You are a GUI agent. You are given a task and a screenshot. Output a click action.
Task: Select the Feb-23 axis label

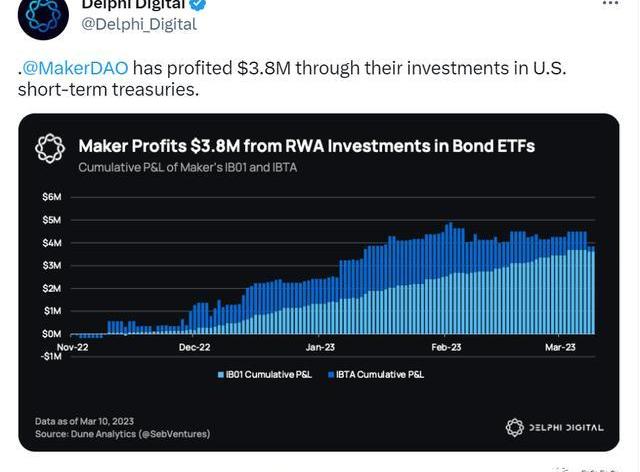447,348
